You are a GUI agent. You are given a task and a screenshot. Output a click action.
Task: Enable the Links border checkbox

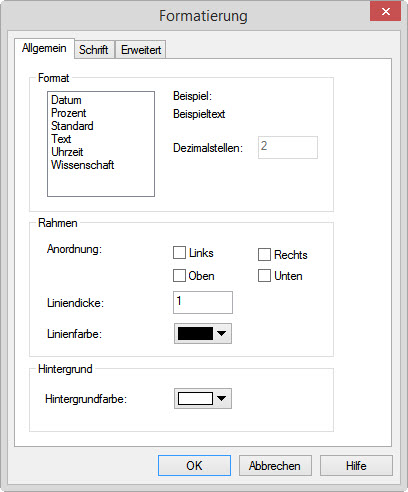coord(179,253)
